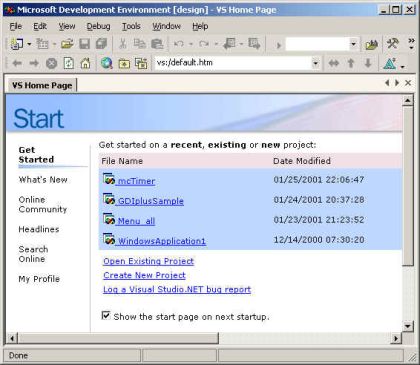
Task: Open the Redo history dropdown arrow
Action: click(216, 44)
